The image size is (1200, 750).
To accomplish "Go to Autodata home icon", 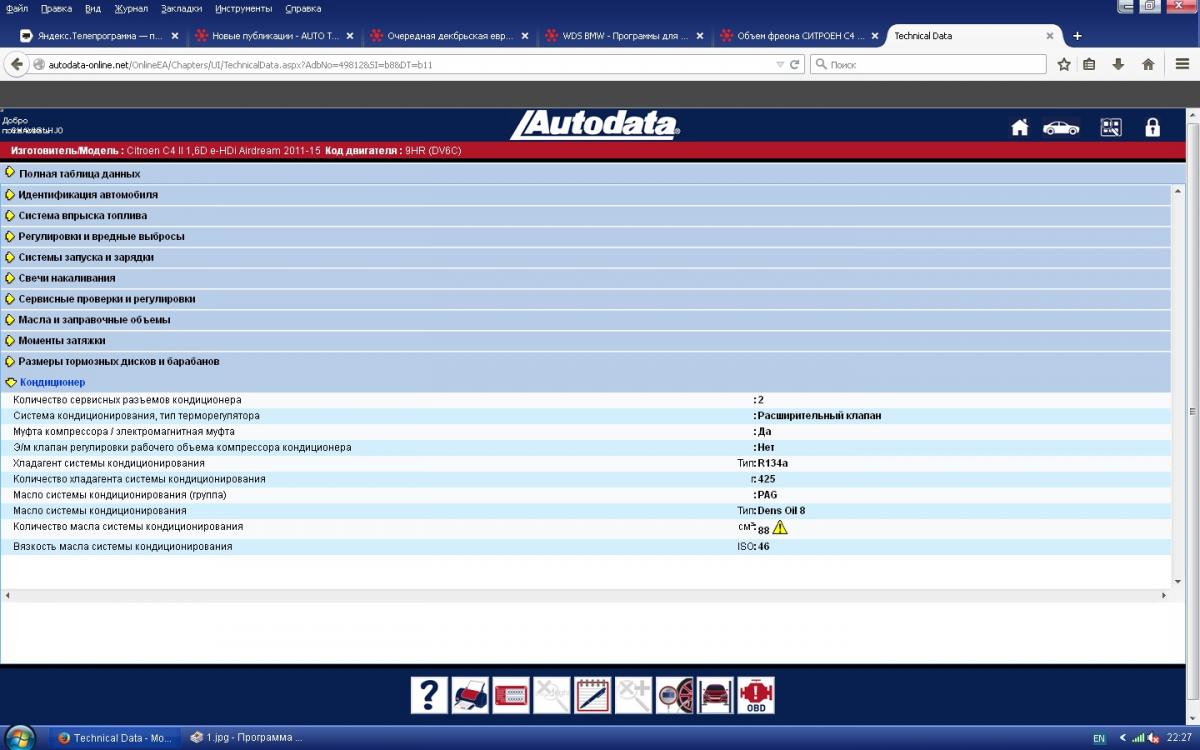I will (1020, 127).
